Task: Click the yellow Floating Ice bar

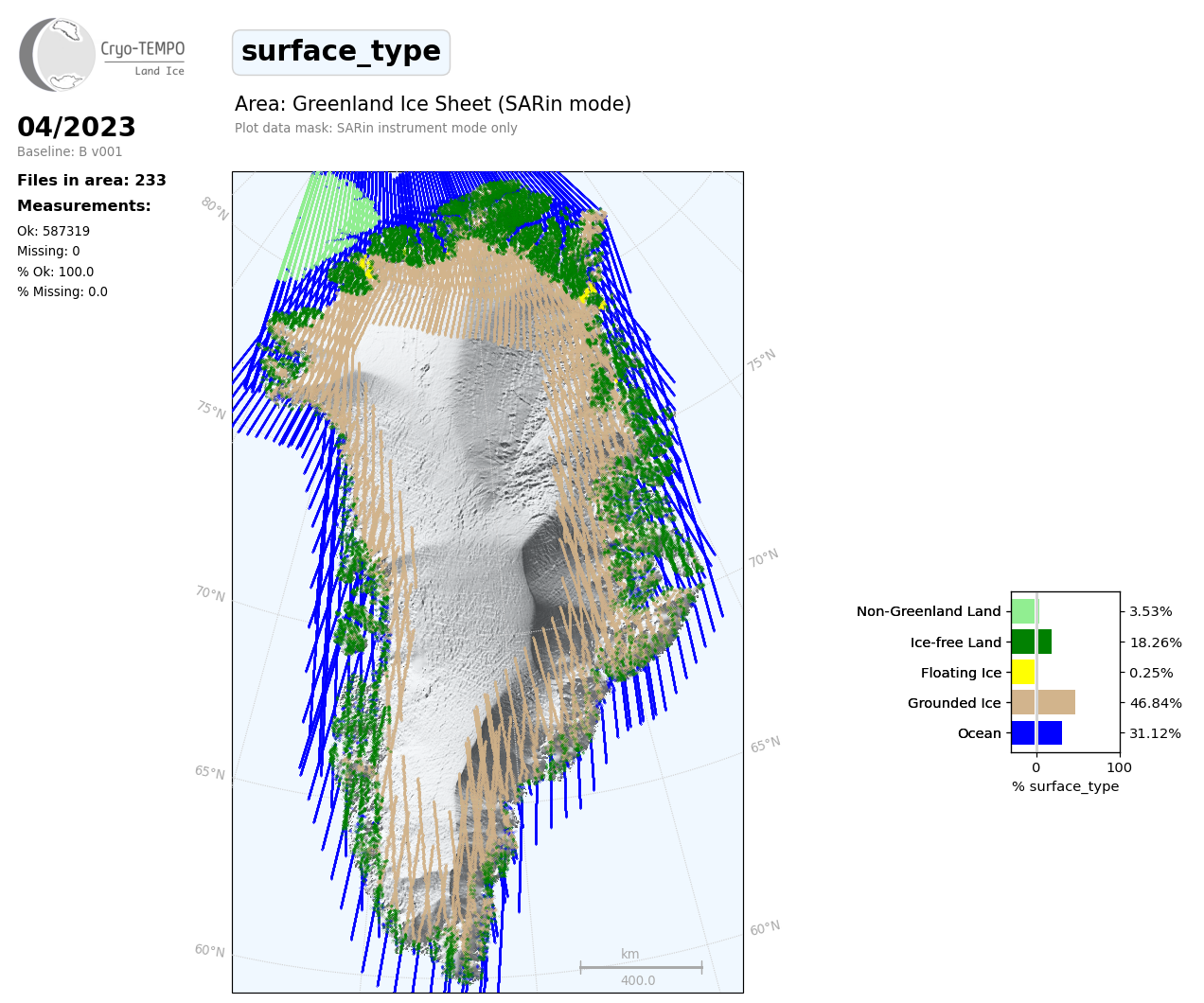Action: click(1024, 672)
